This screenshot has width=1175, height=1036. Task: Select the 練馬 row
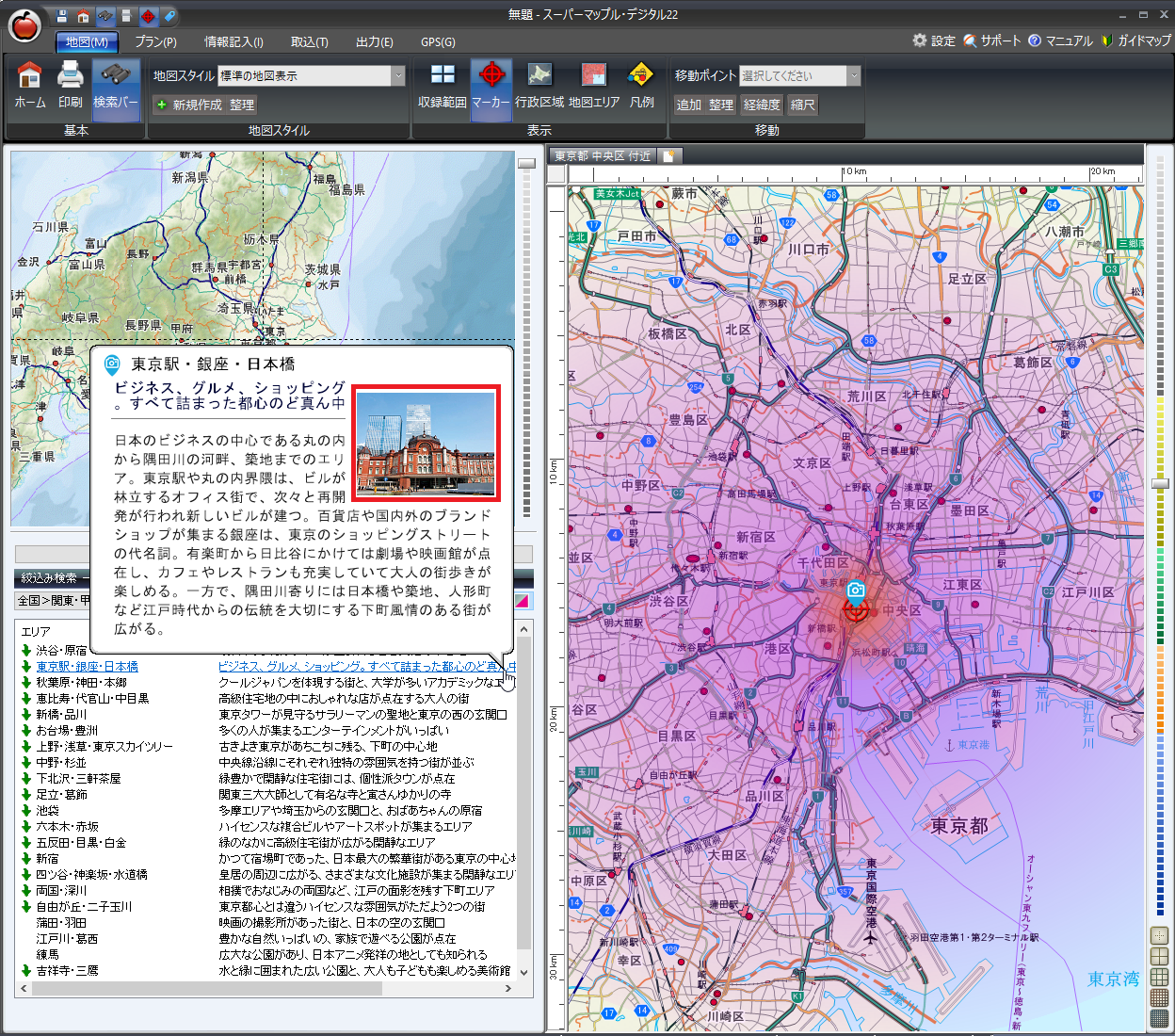(x=267, y=955)
